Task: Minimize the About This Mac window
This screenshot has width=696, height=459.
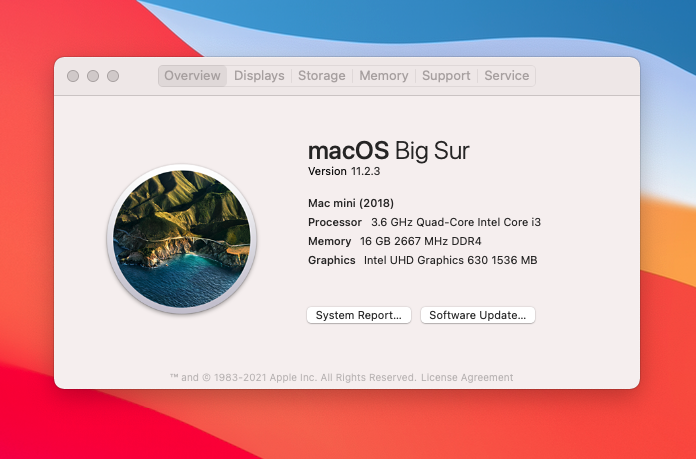Action: [x=93, y=76]
